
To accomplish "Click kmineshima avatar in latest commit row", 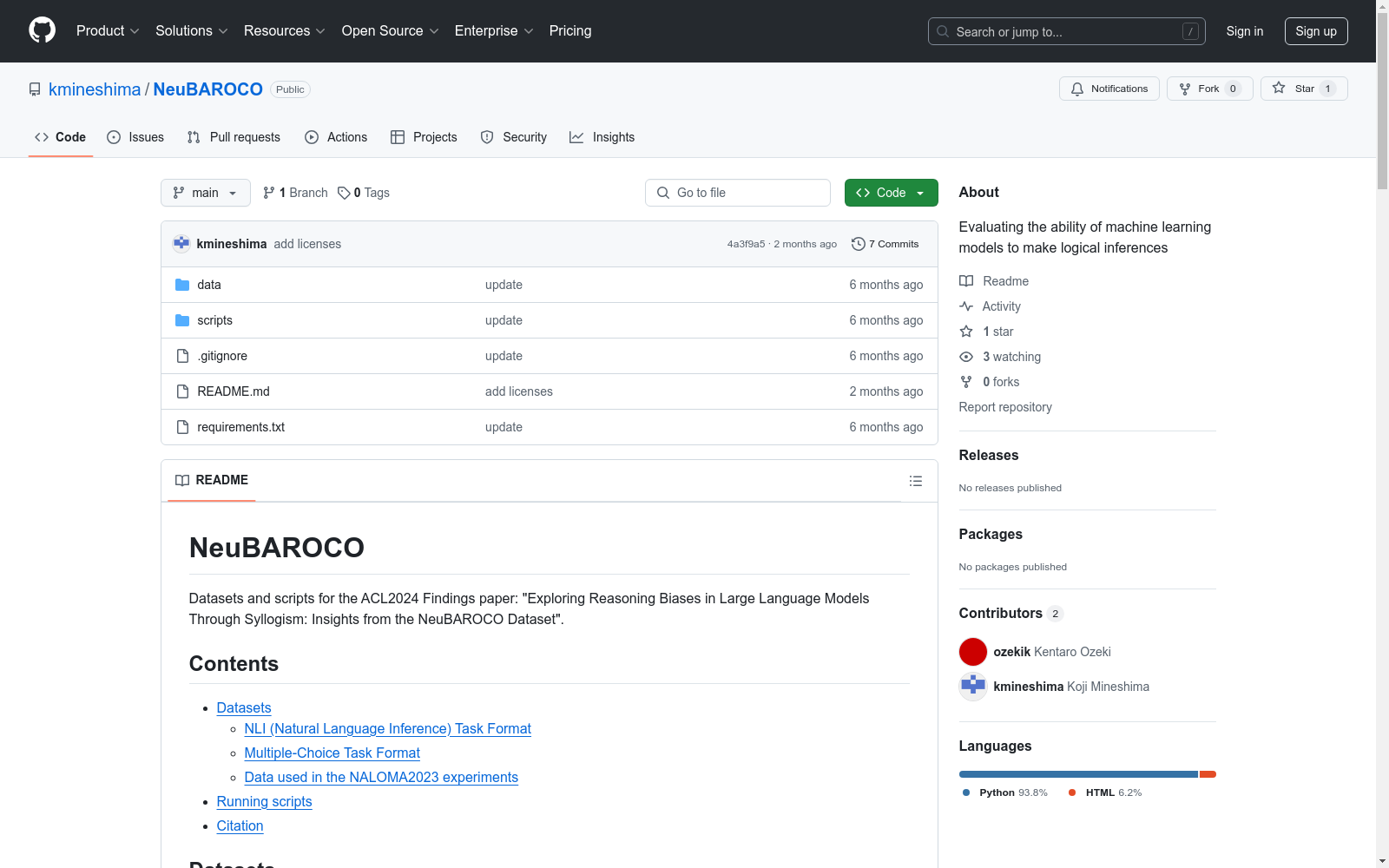I will click(x=181, y=244).
